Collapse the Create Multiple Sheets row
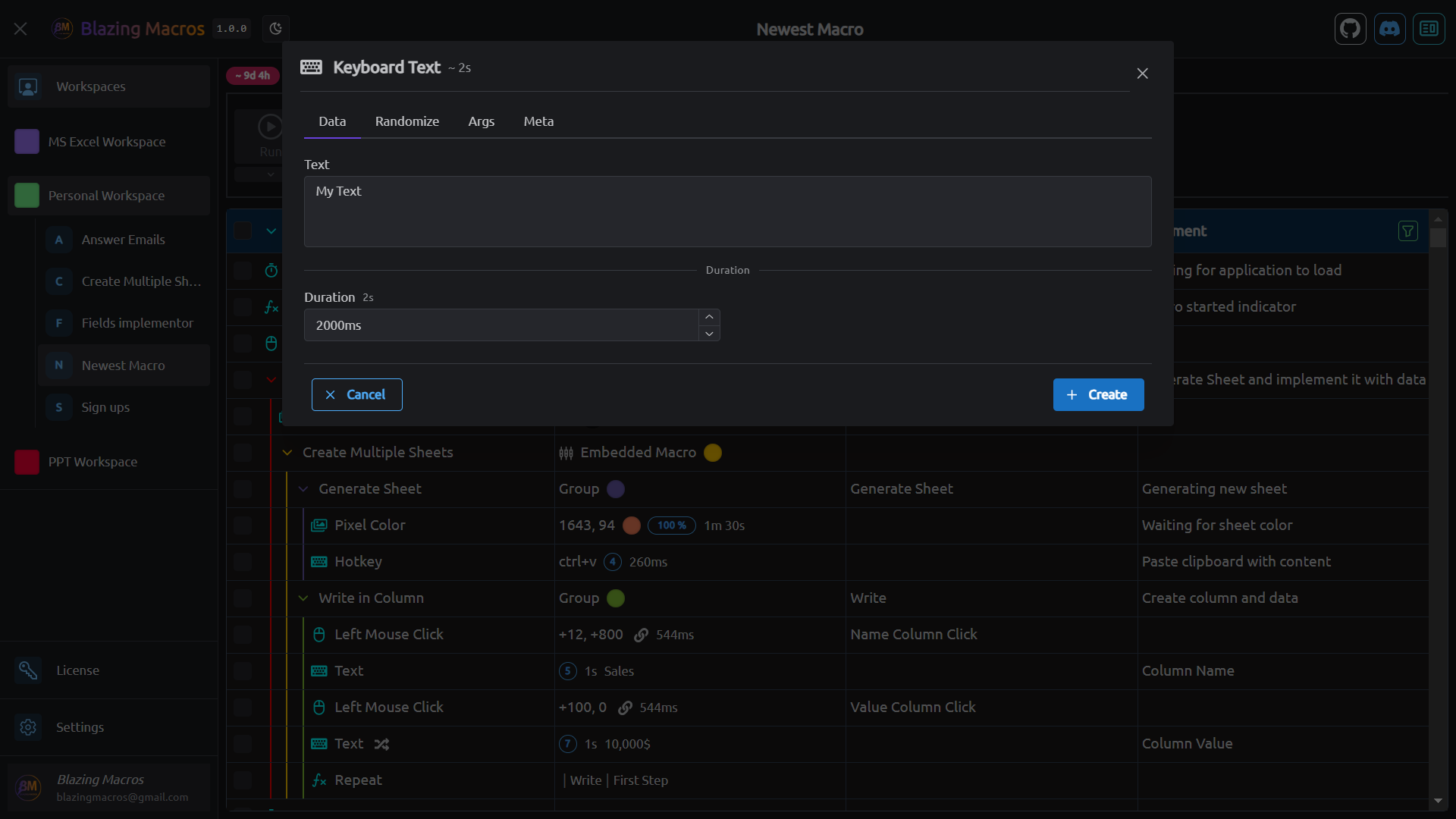 [287, 453]
